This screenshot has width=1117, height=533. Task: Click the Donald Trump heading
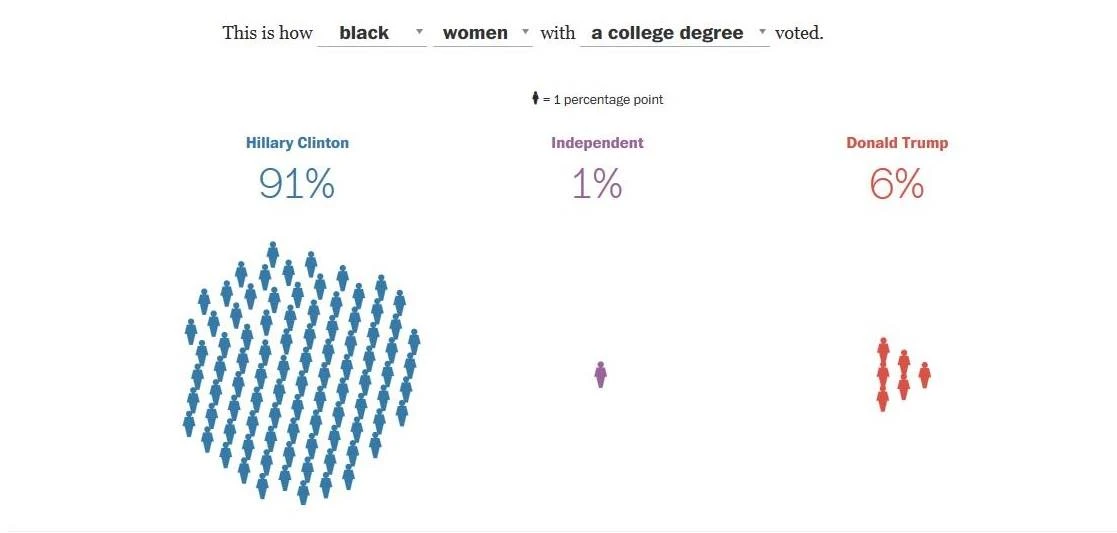[897, 143]
